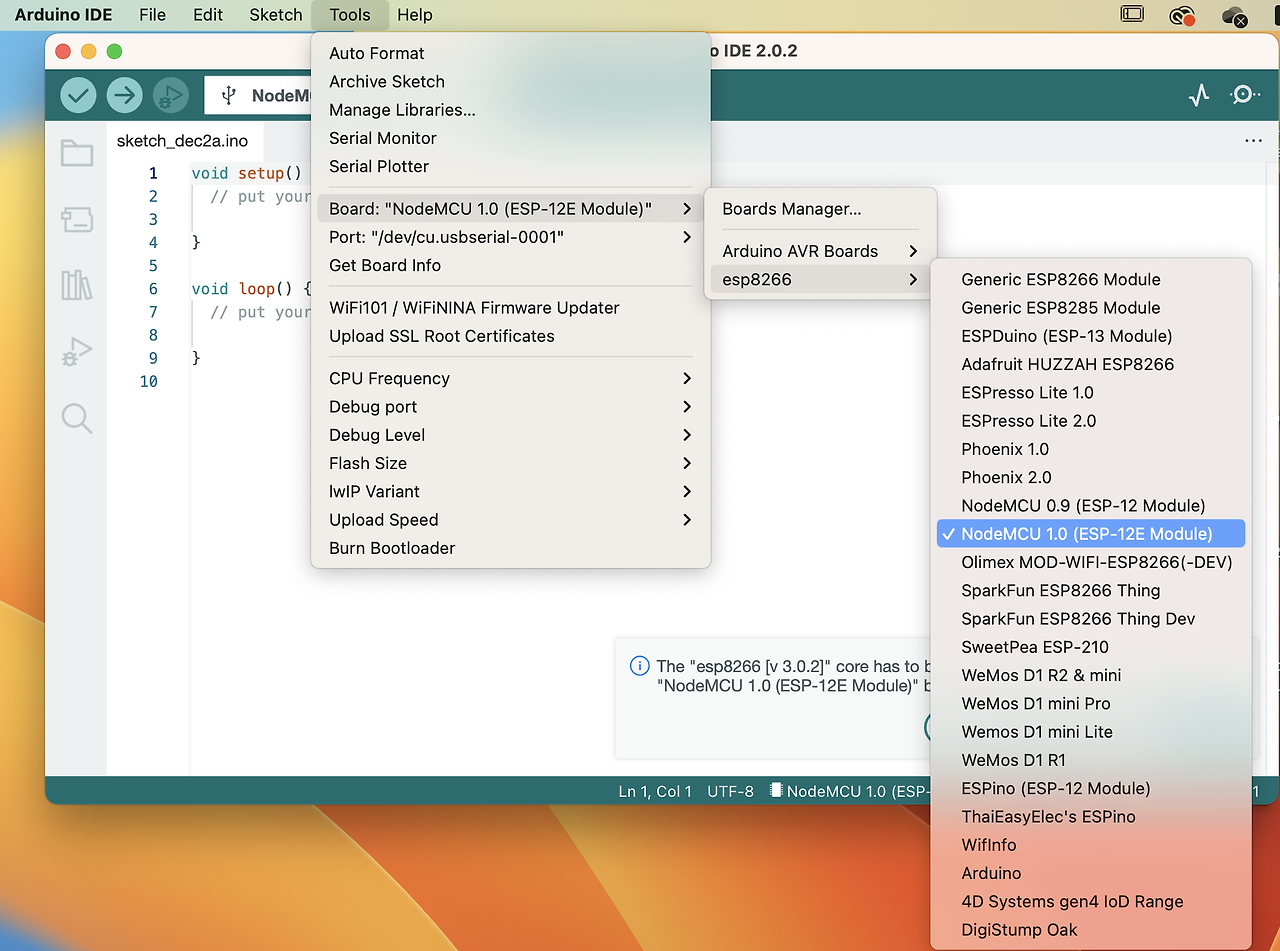Image resolution: width=1280 pixels, height=951 pixels.
Task: Click the USB icon in board selector
Action: point(229,95)
